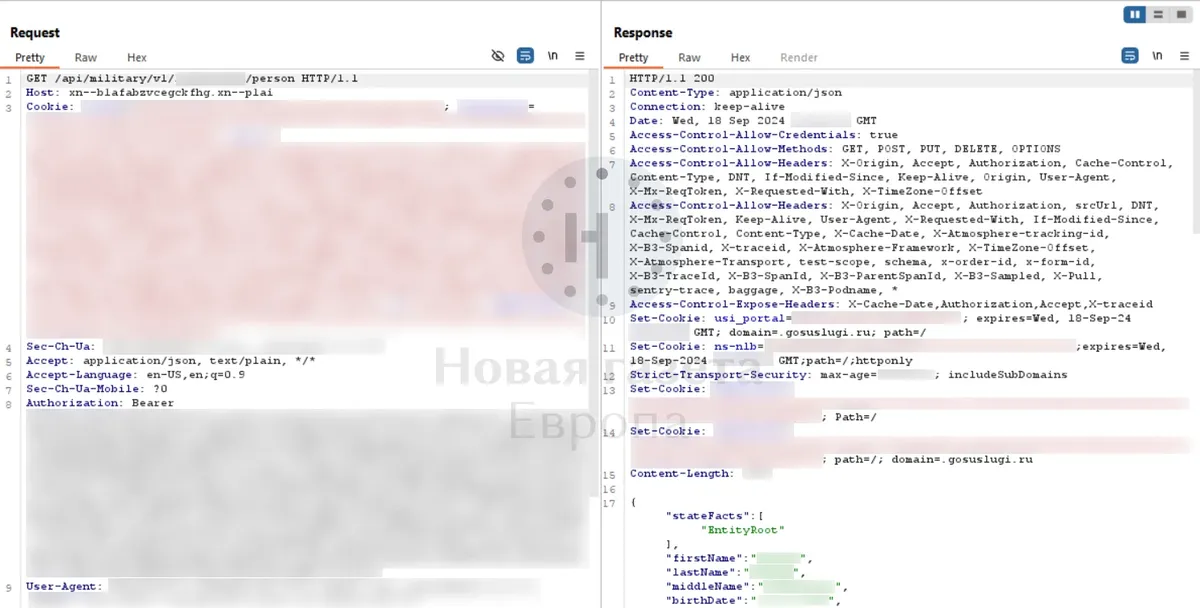1200x608 pixels.
Task: Toggle the hidden-items eye icon in Request
Action: [x=498, y=56]
